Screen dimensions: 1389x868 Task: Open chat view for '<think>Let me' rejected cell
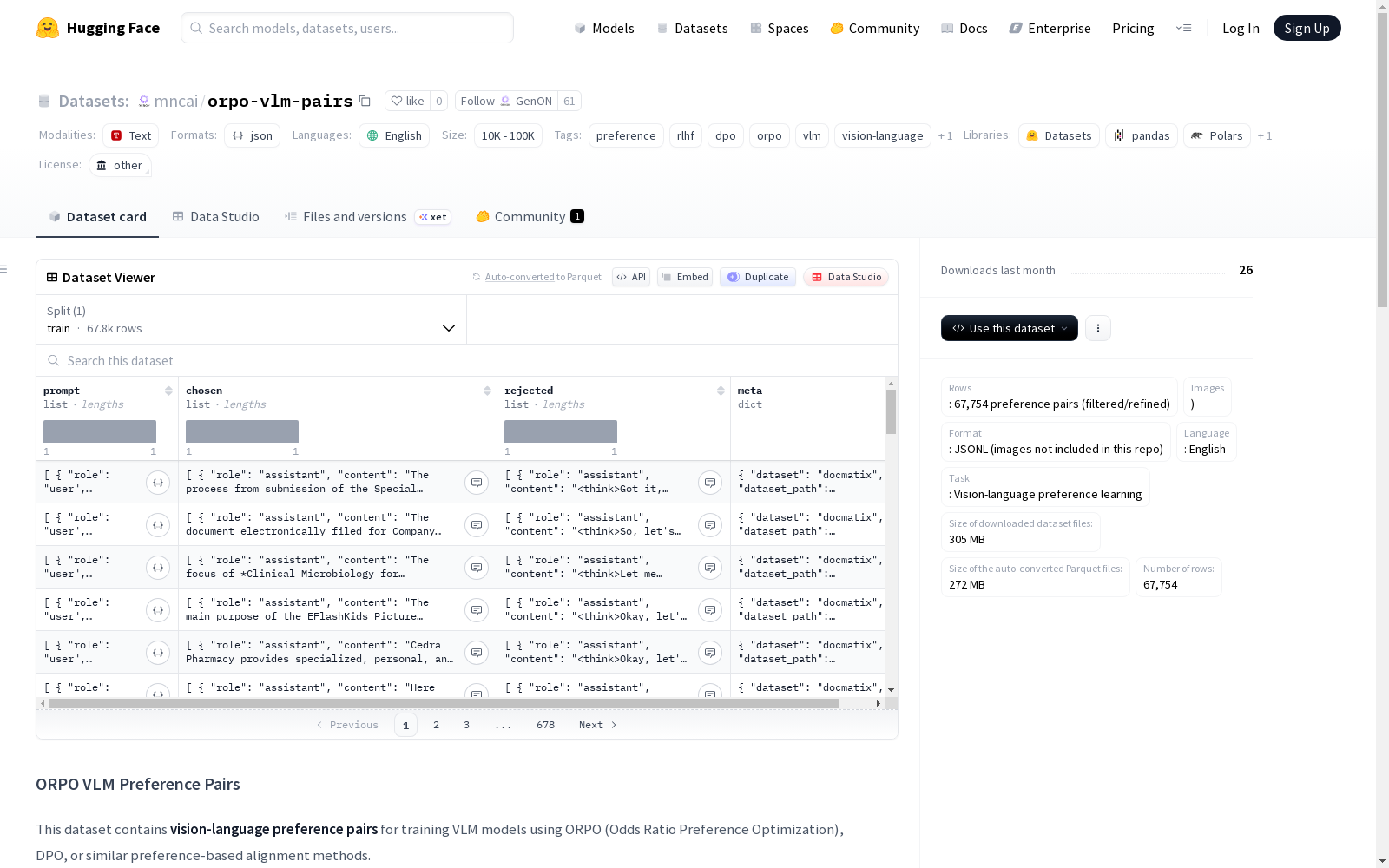(x=710, y=568)
